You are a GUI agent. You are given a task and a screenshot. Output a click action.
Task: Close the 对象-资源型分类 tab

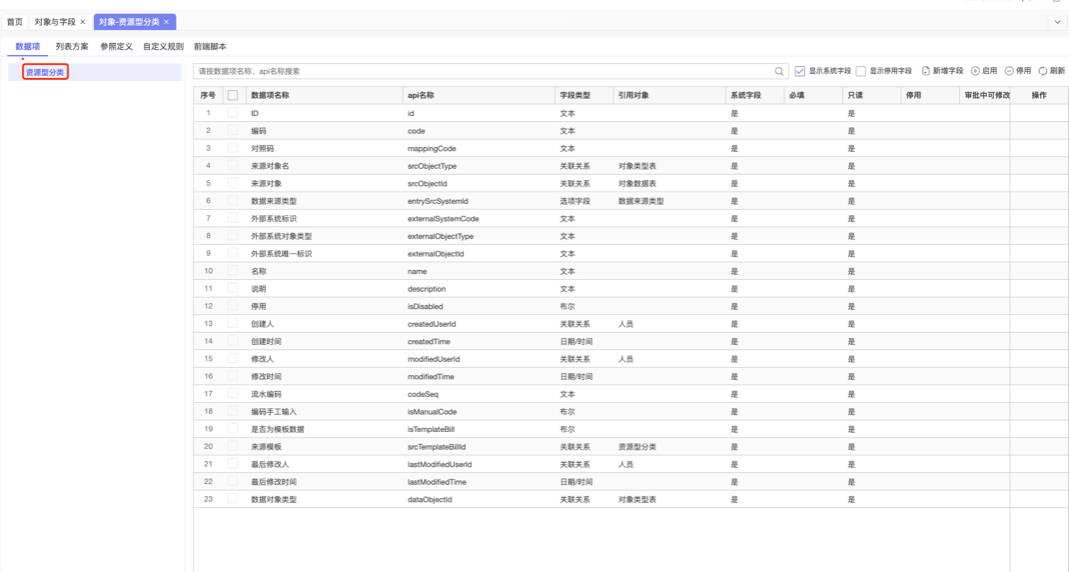click(167, 22)
